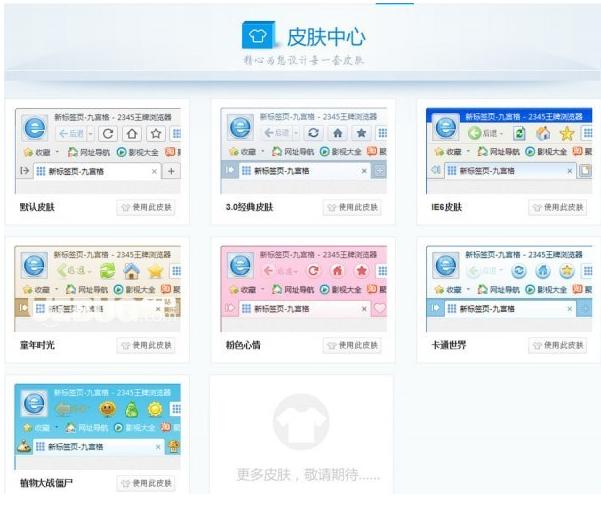This screenshot has height=508, width=601.
Task: Click the red home circle in 粉色心情 preview
Action: tap(337, 271)
